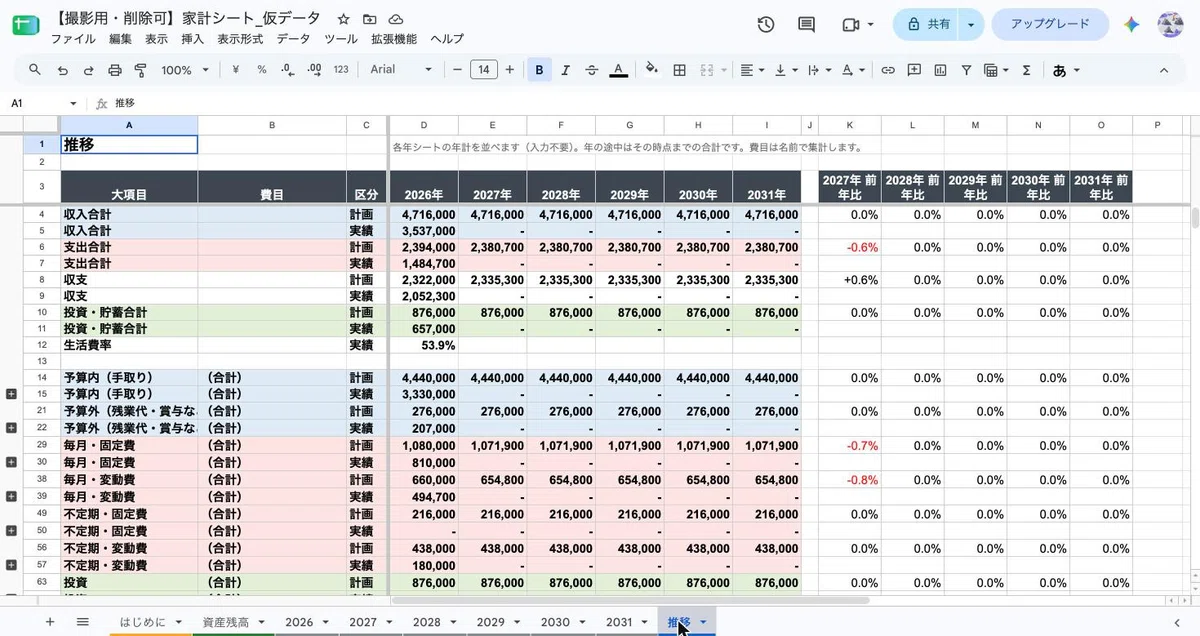The height and width of the screenshot is (636, 1200).
Task: Toggle italic formatting
Action: (x=566, y=70)
